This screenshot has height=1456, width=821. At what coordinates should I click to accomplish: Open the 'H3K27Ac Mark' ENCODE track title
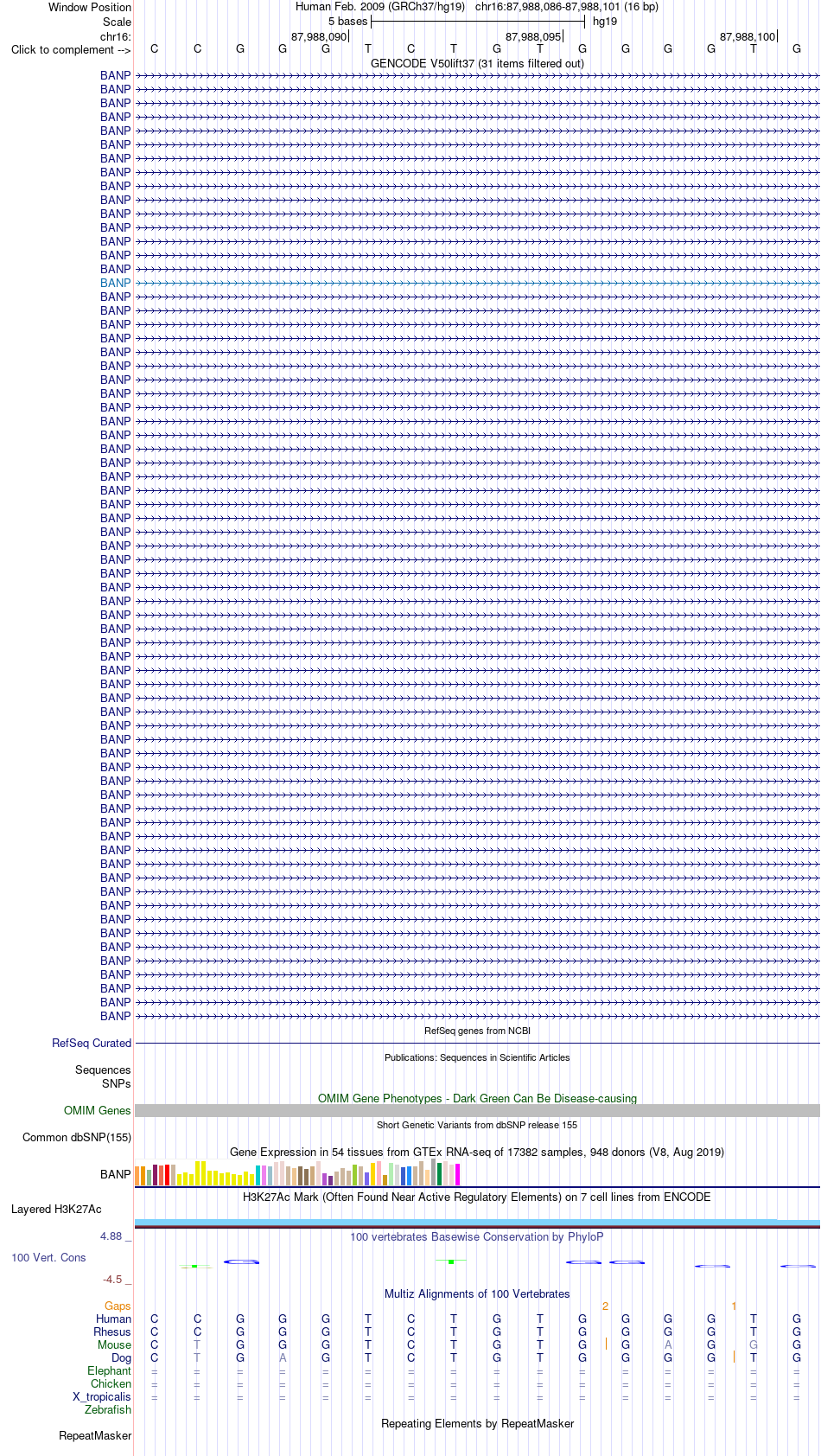[x=477, y=1197]
